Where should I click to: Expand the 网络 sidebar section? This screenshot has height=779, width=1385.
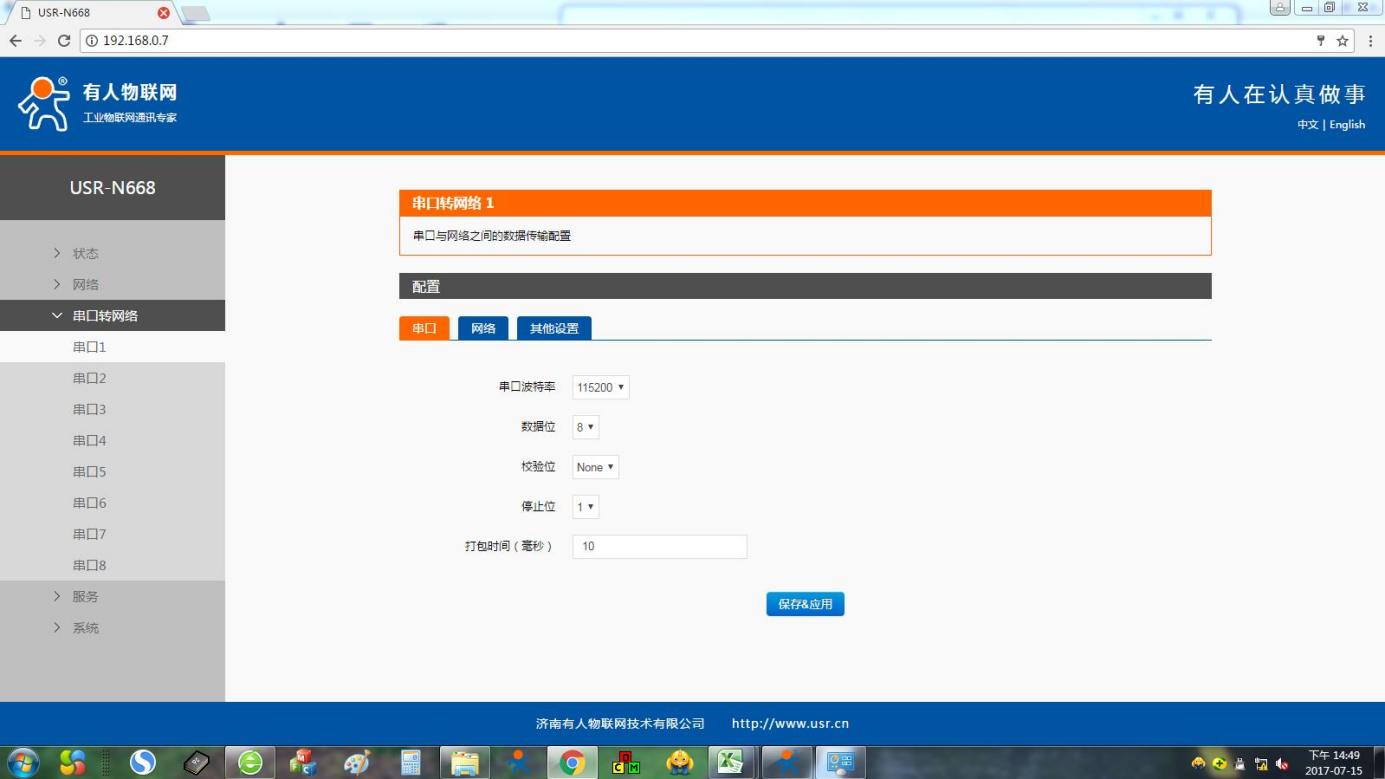(112, 284)
